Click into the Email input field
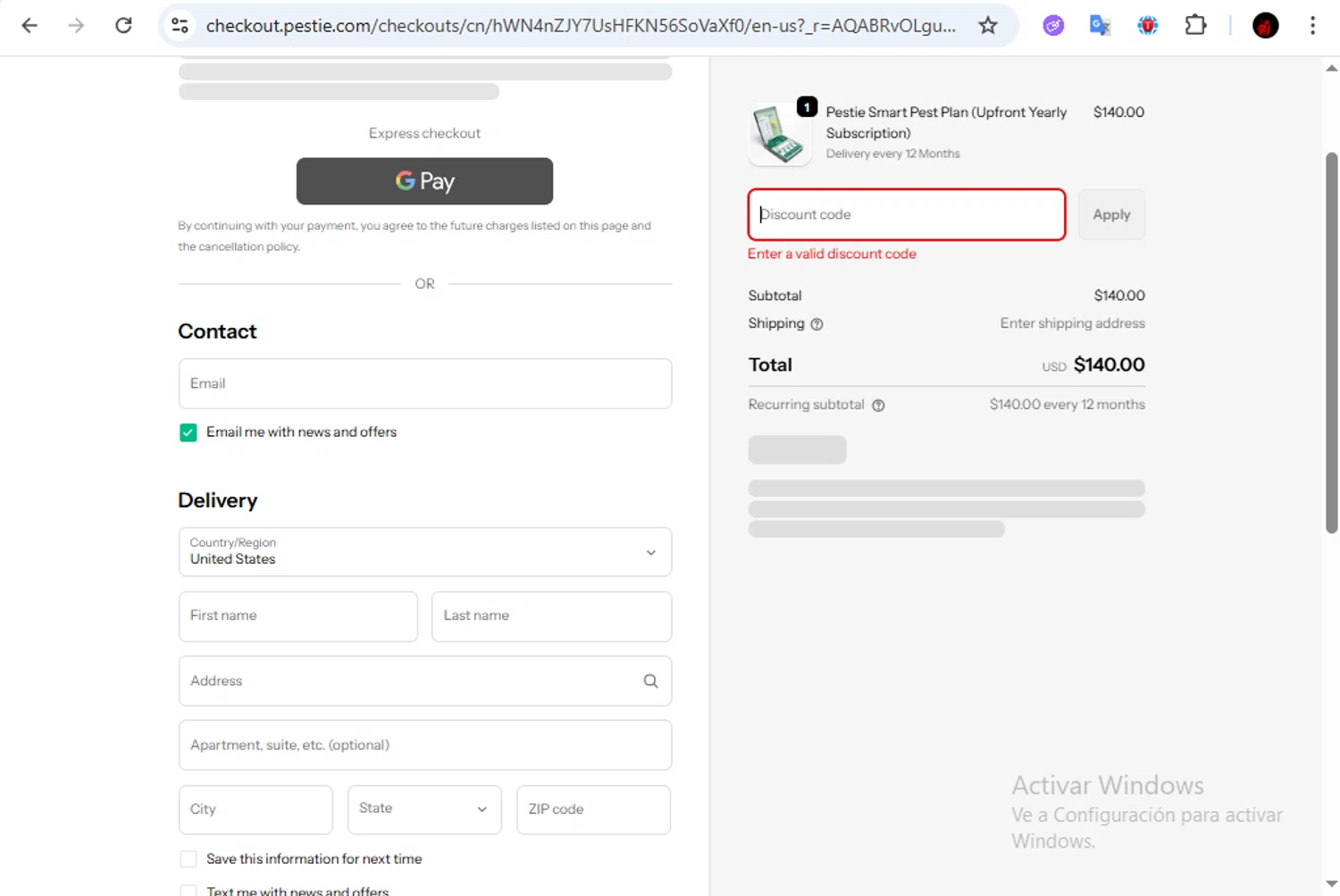Viewport: 1340px width, 896px height. point(424,384)
